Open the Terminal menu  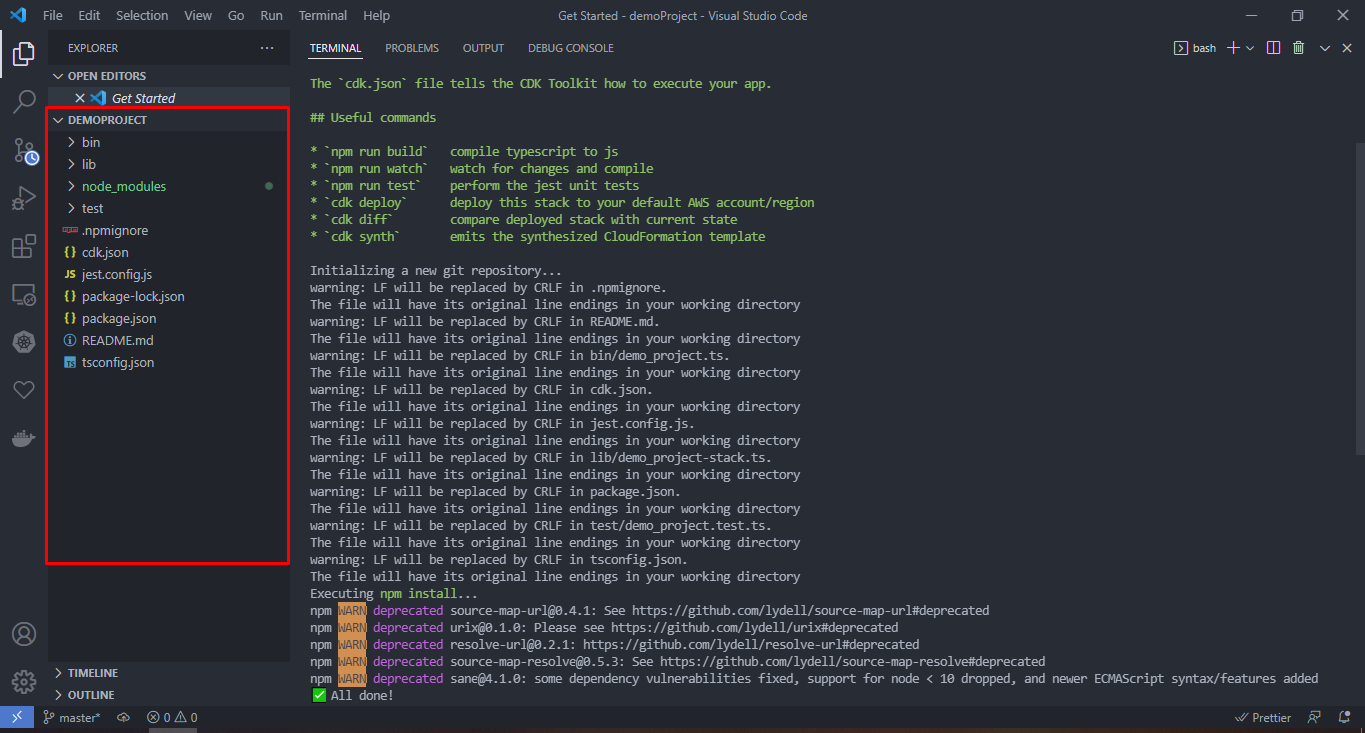click(x=322, y=15)
